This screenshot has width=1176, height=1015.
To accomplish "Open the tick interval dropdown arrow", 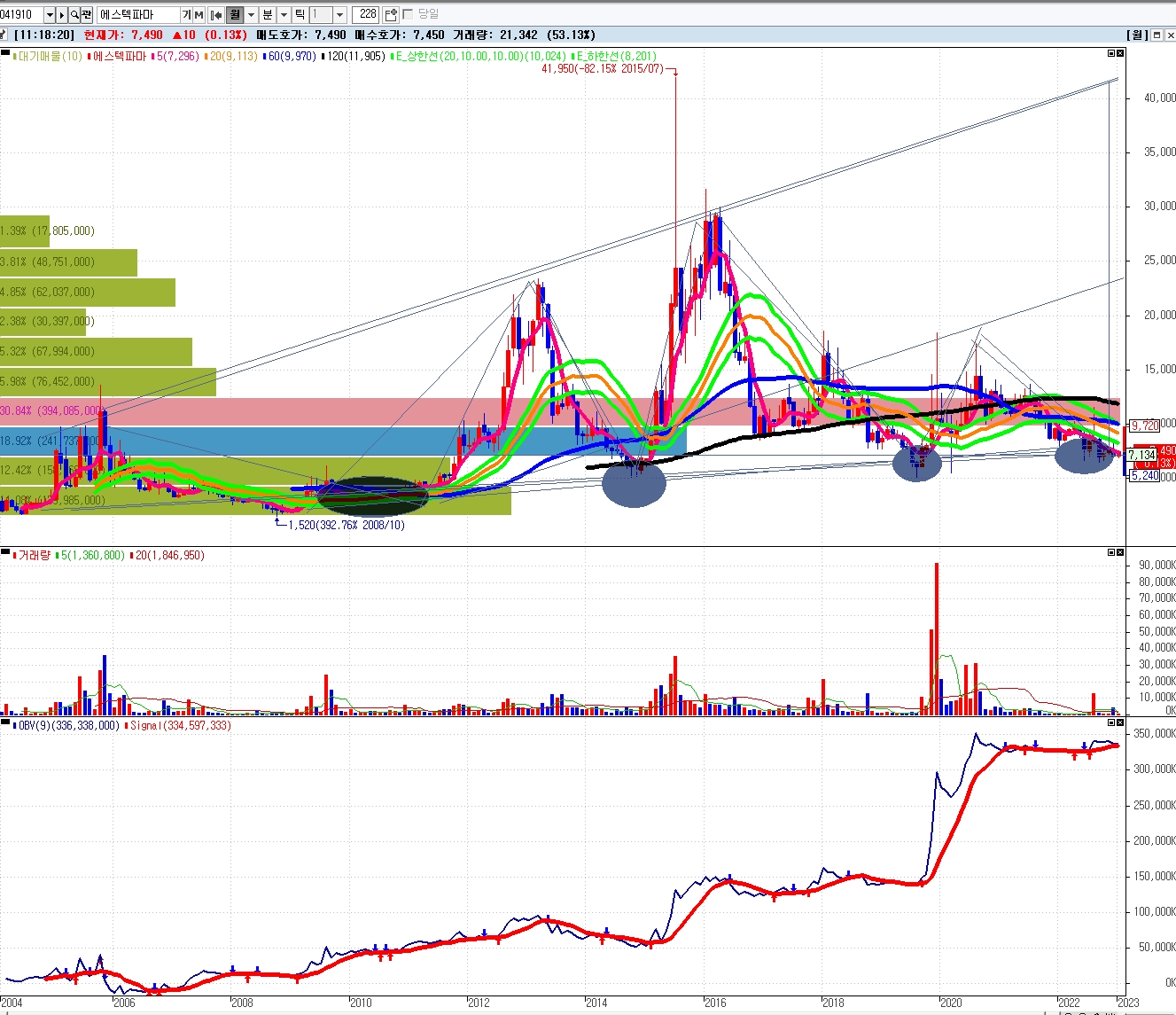I will coord(339,15).
